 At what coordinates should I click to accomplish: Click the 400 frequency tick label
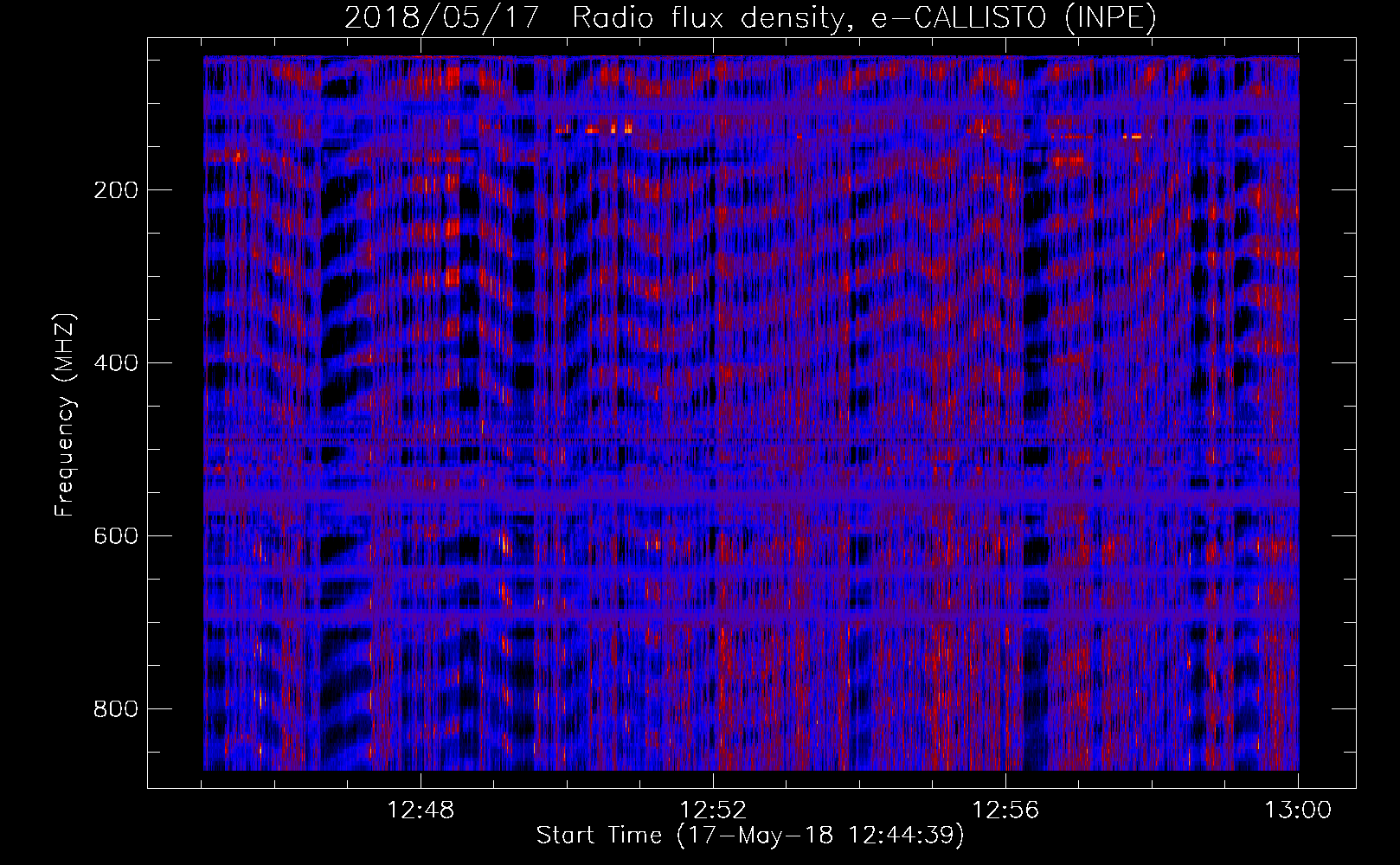pos(114,363)
